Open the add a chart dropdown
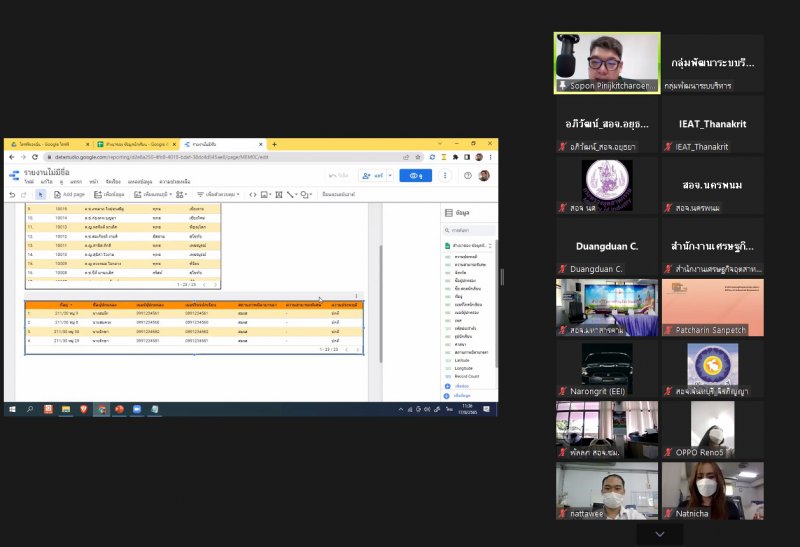The height and width of the screenshot is (547, 800). [153, 194]
